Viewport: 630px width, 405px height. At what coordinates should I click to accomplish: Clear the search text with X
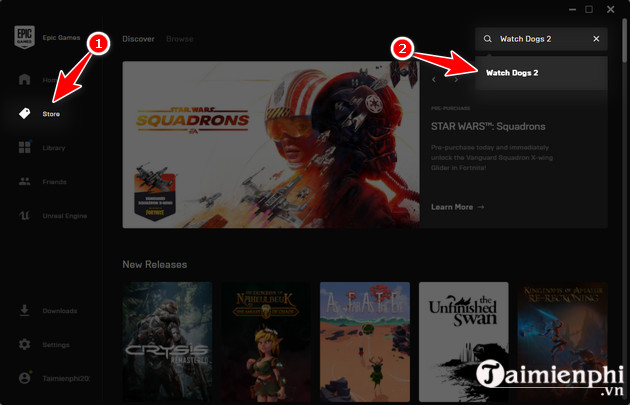click(597, 39)
